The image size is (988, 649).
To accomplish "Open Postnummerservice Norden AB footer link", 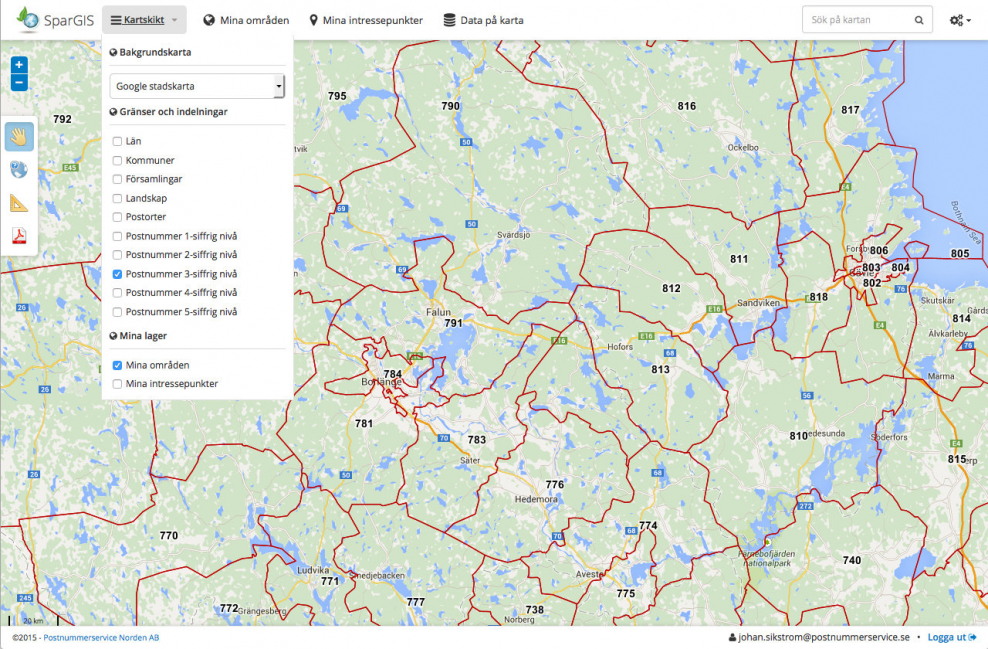I will [x=100, y=637].
